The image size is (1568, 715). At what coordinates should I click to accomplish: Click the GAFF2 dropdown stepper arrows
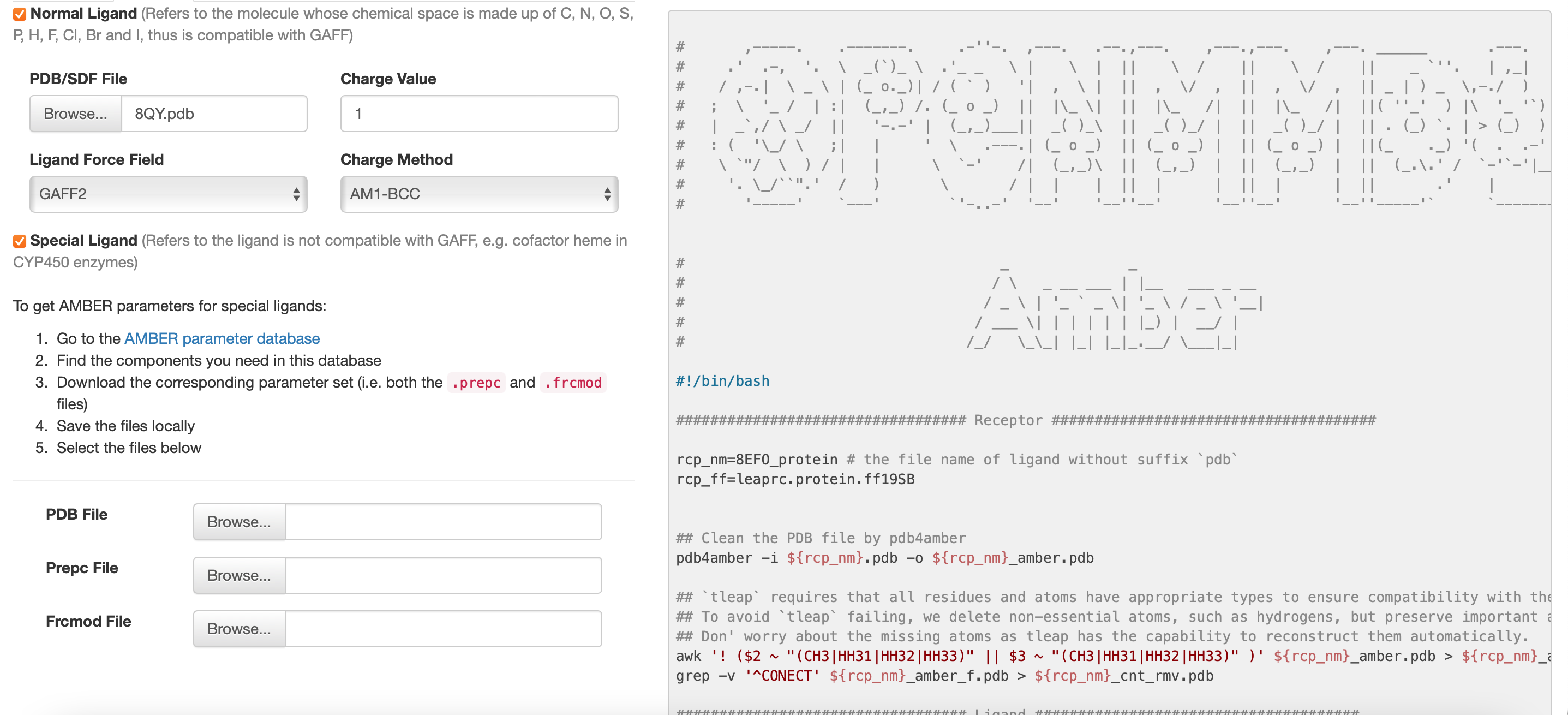point(296,194)
